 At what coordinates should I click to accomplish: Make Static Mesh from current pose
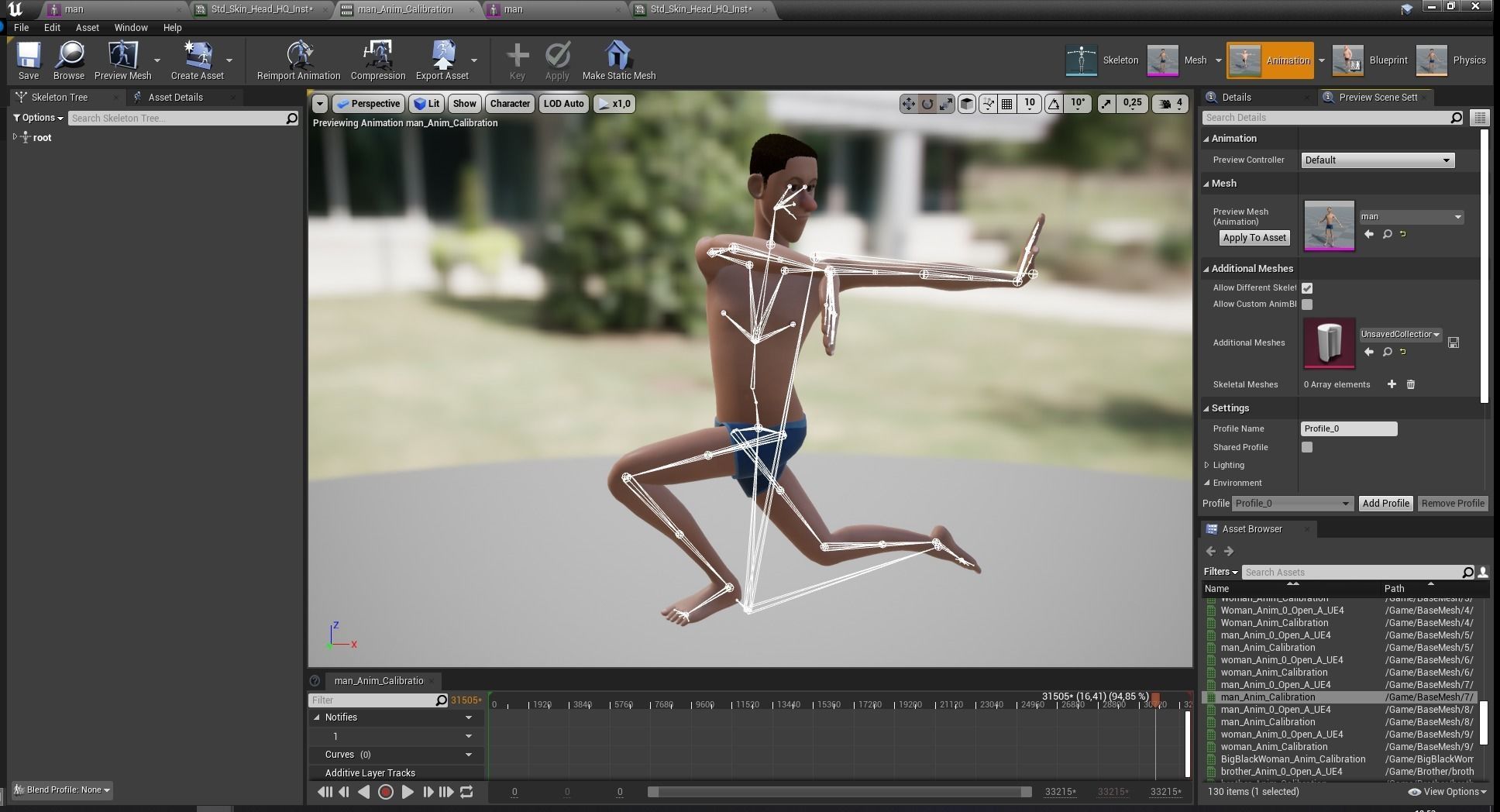click(618, 60)
